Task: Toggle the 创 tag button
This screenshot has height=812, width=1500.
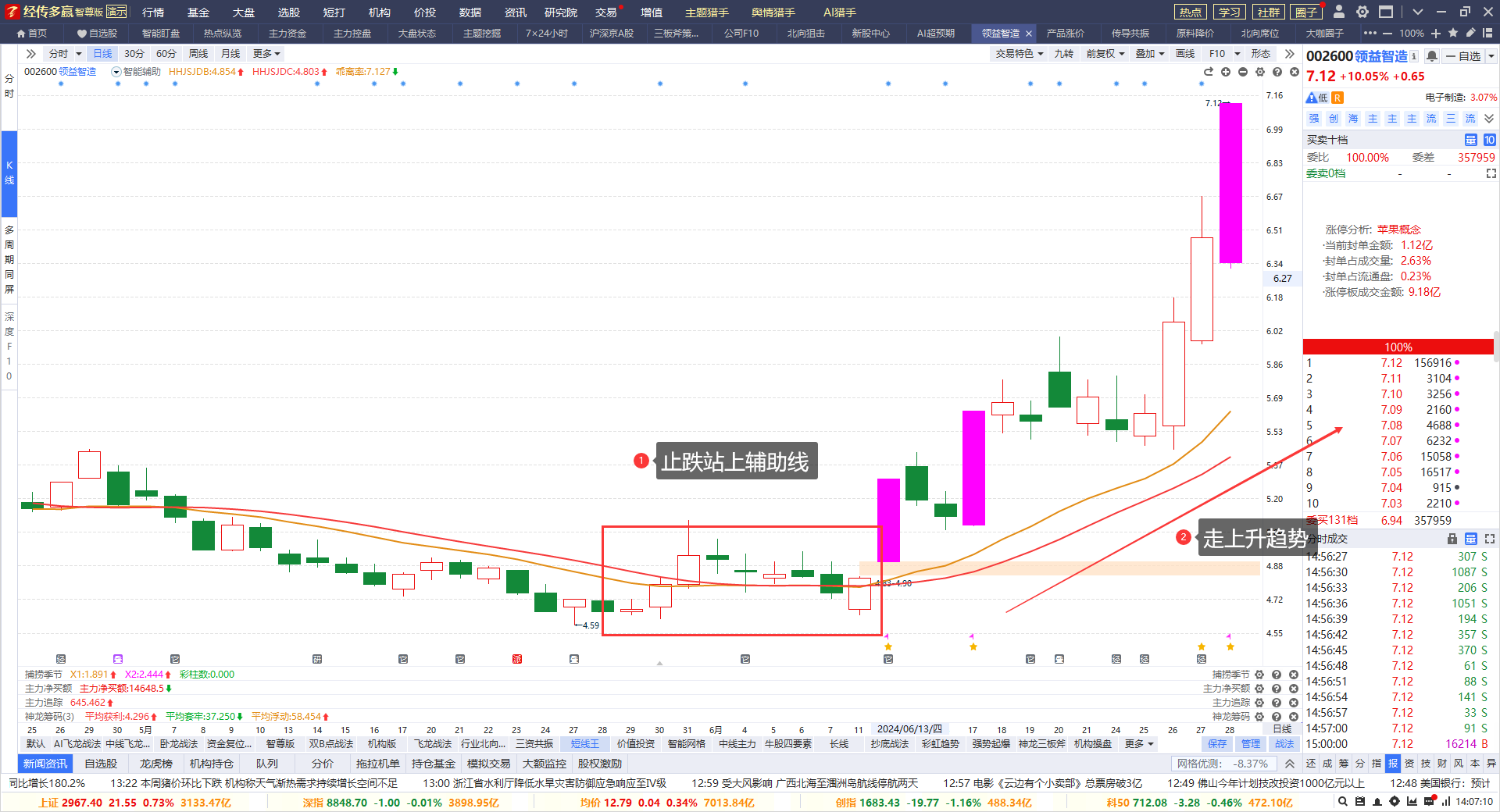Action: (x=1334, y=119)
